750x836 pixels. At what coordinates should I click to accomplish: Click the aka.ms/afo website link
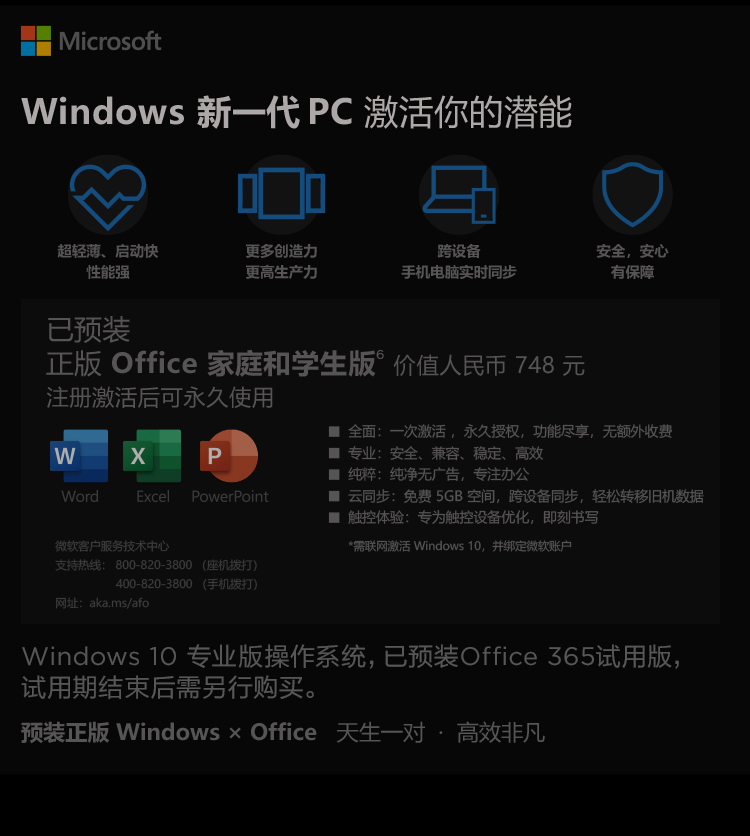[119, 603]
